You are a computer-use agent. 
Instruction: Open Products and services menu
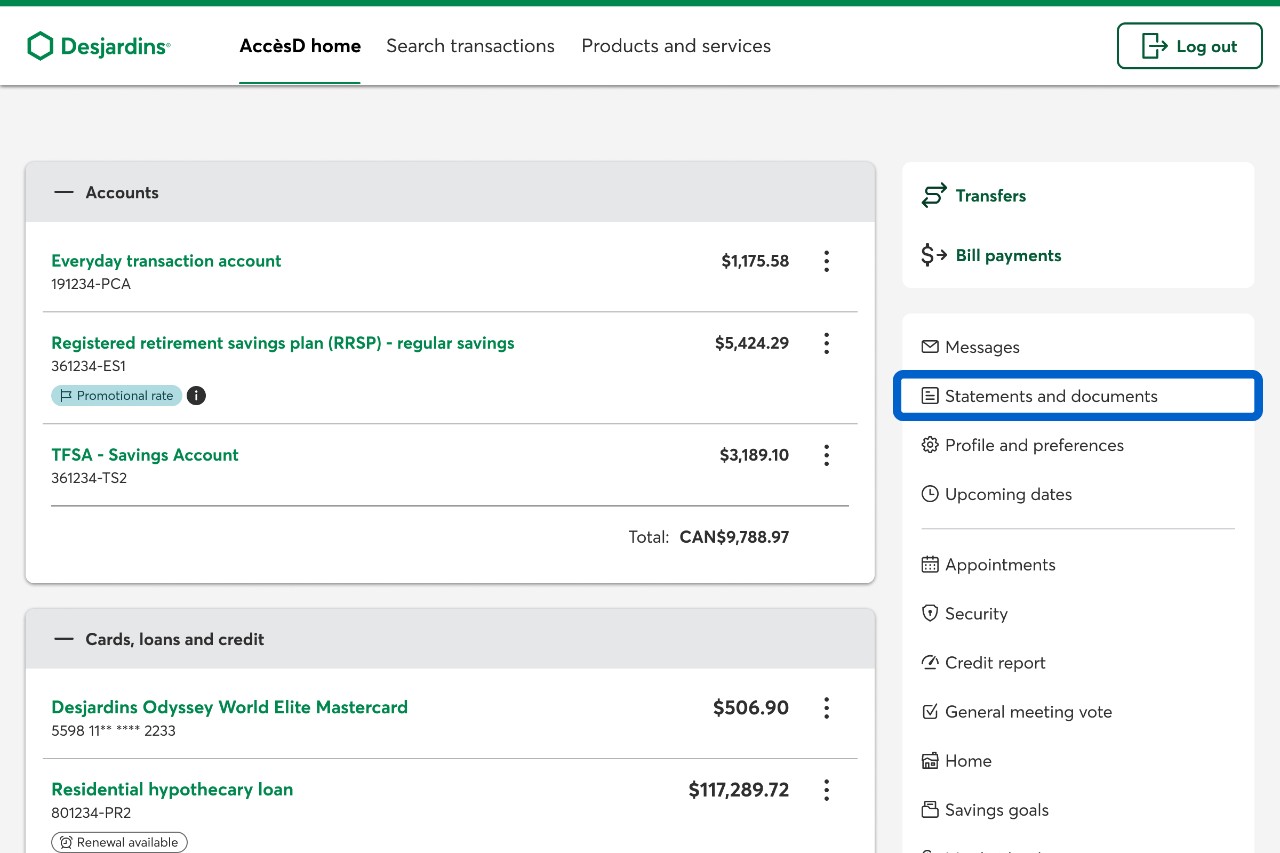[676, 46]
